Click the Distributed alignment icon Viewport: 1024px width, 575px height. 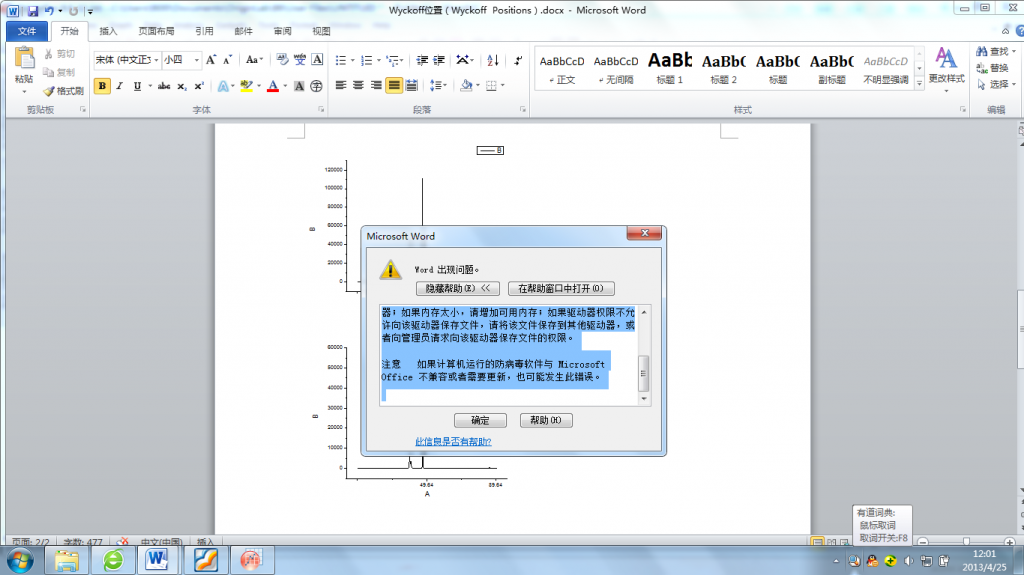click(x=411, y=86)
